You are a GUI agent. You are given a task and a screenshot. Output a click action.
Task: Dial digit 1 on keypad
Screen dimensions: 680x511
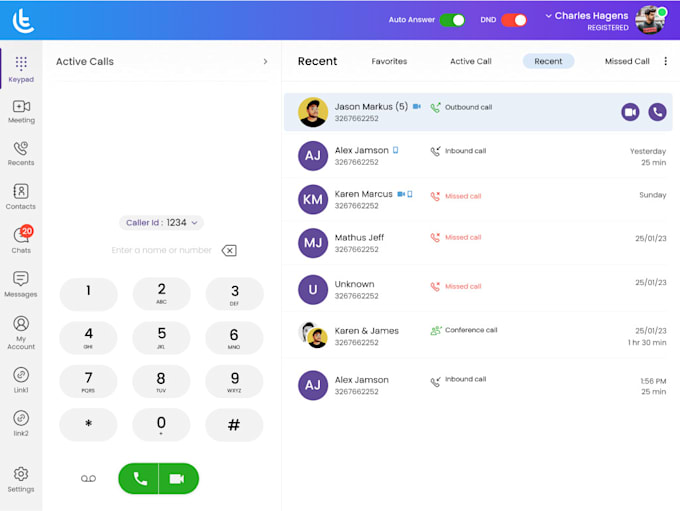click(88, 294)
